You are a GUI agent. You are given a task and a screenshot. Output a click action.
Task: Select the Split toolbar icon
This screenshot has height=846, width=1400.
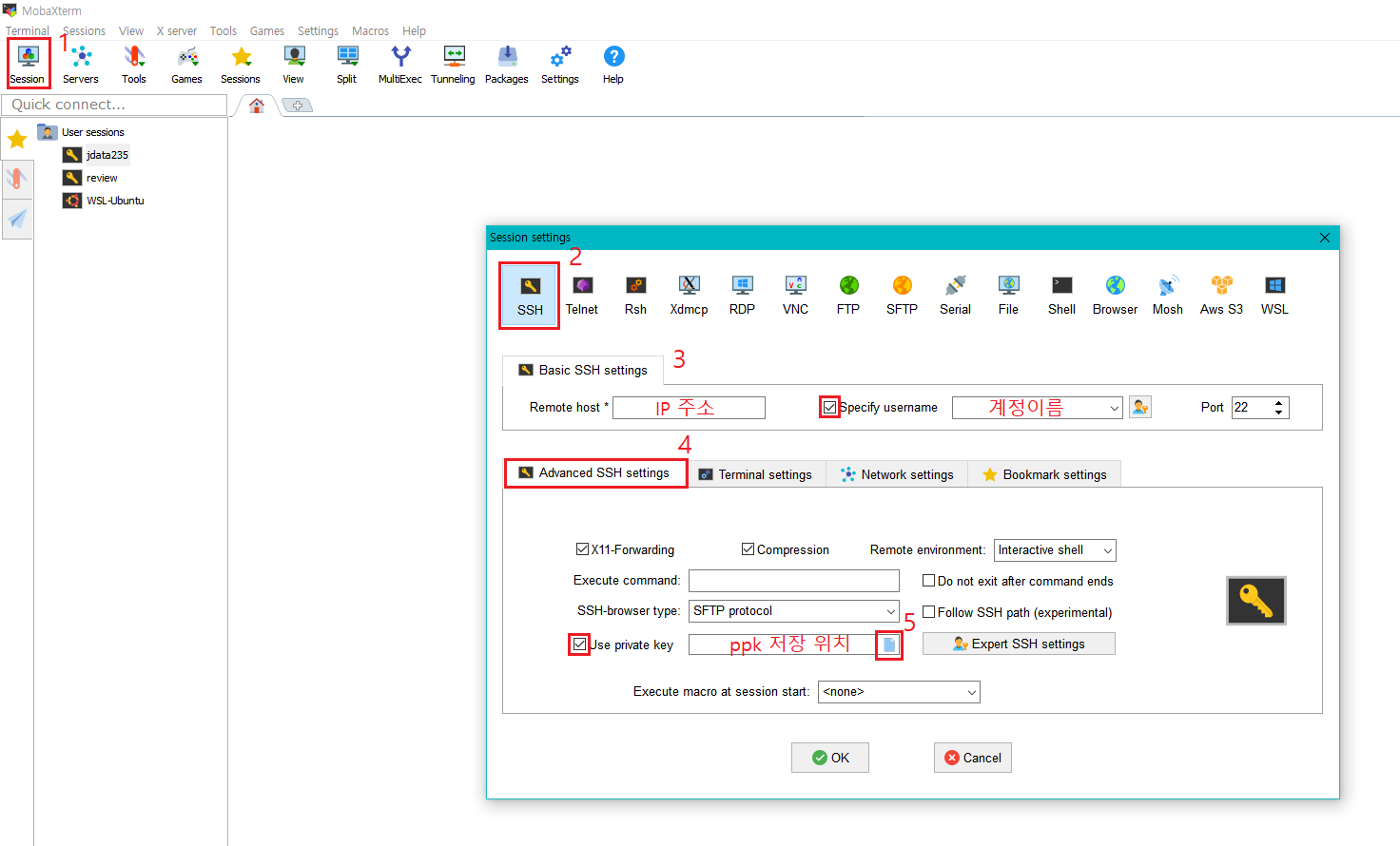[347, 65]
